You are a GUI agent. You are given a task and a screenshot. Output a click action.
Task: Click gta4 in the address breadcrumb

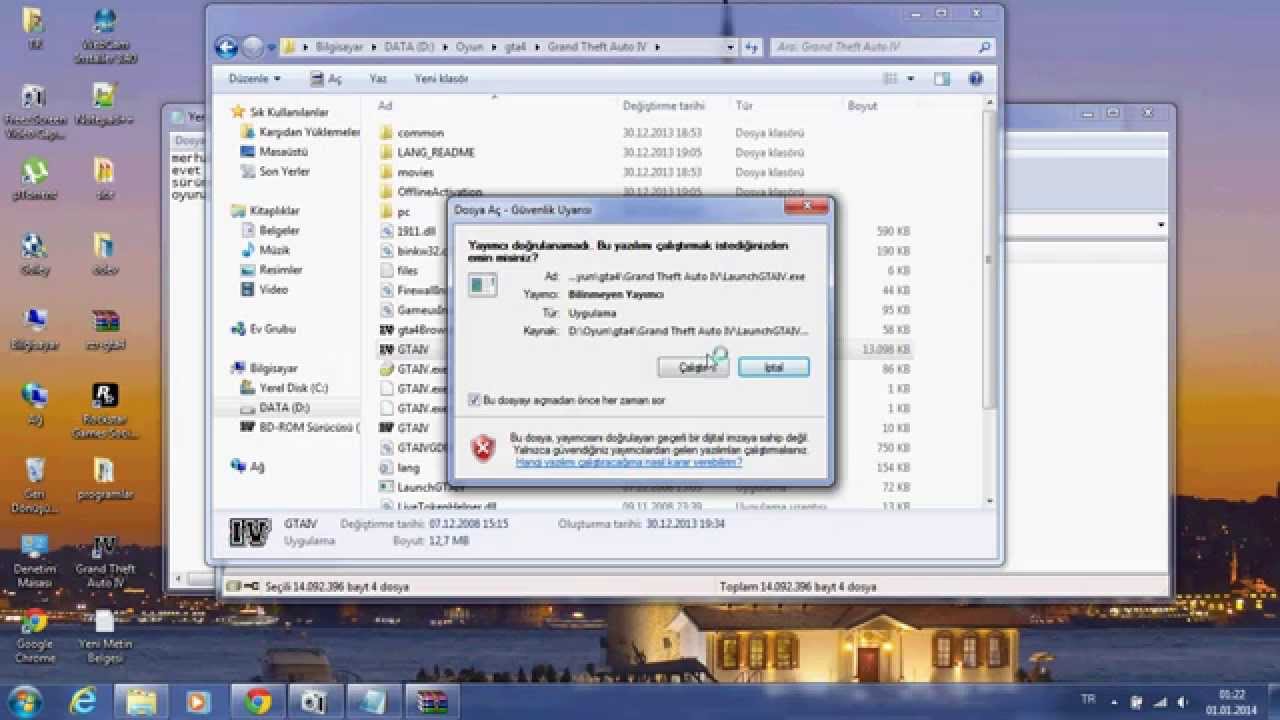pyautogui.click(x=516, y=47)
